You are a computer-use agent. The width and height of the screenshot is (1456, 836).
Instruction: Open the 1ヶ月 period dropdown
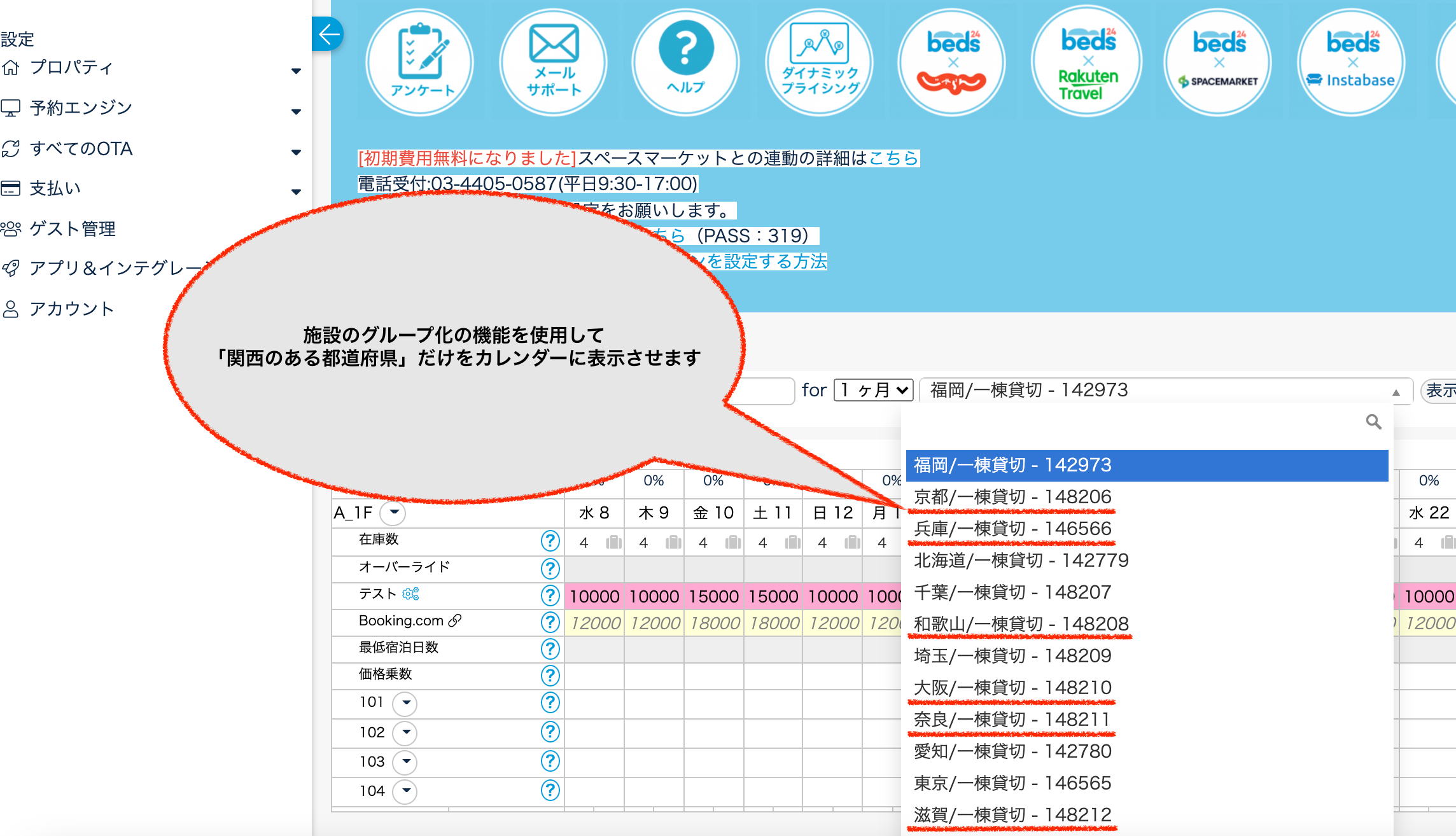pyautogui.click(x=873, y=390)
